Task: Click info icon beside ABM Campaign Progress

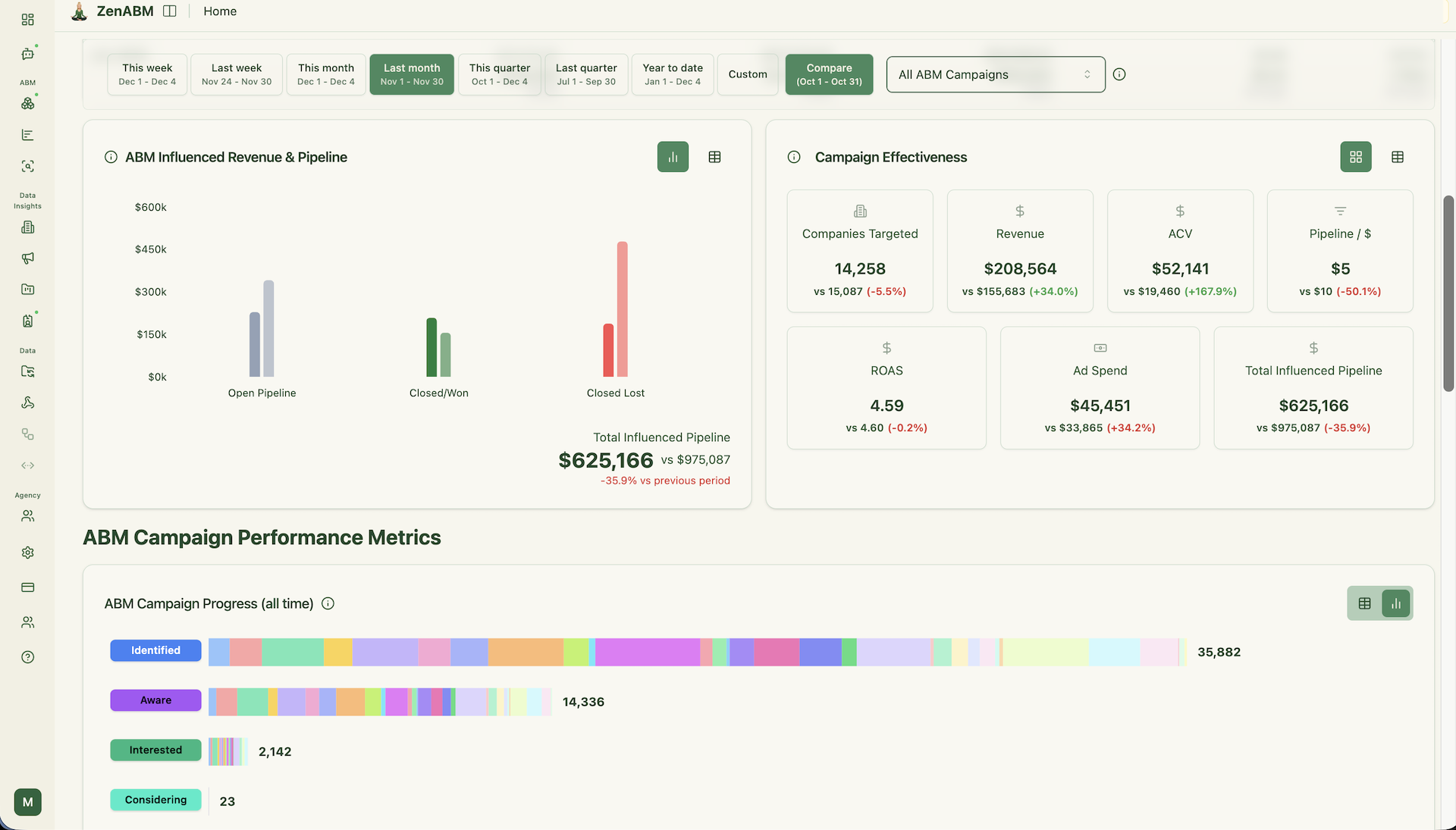Action: coord(328,603)
